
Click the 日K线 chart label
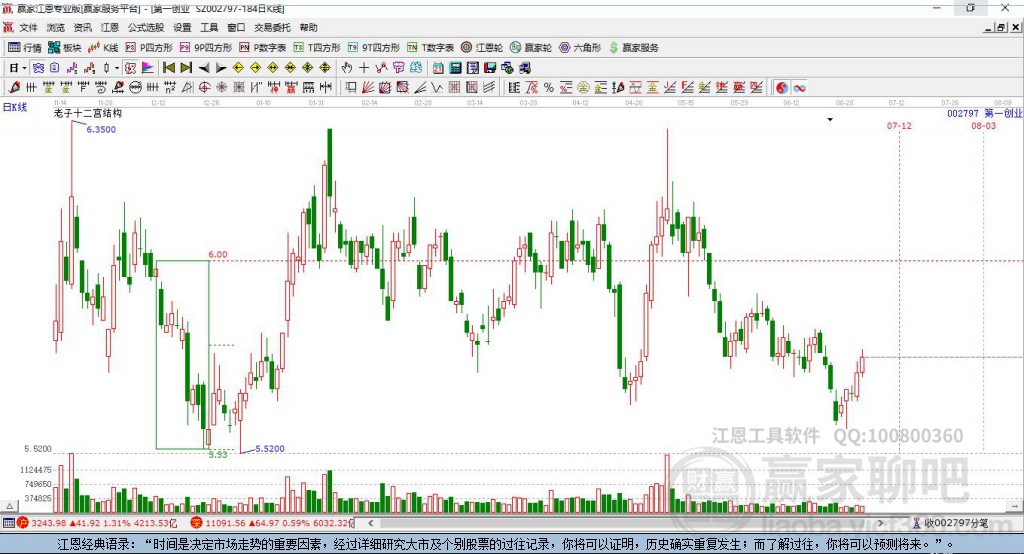click(15, 107)
